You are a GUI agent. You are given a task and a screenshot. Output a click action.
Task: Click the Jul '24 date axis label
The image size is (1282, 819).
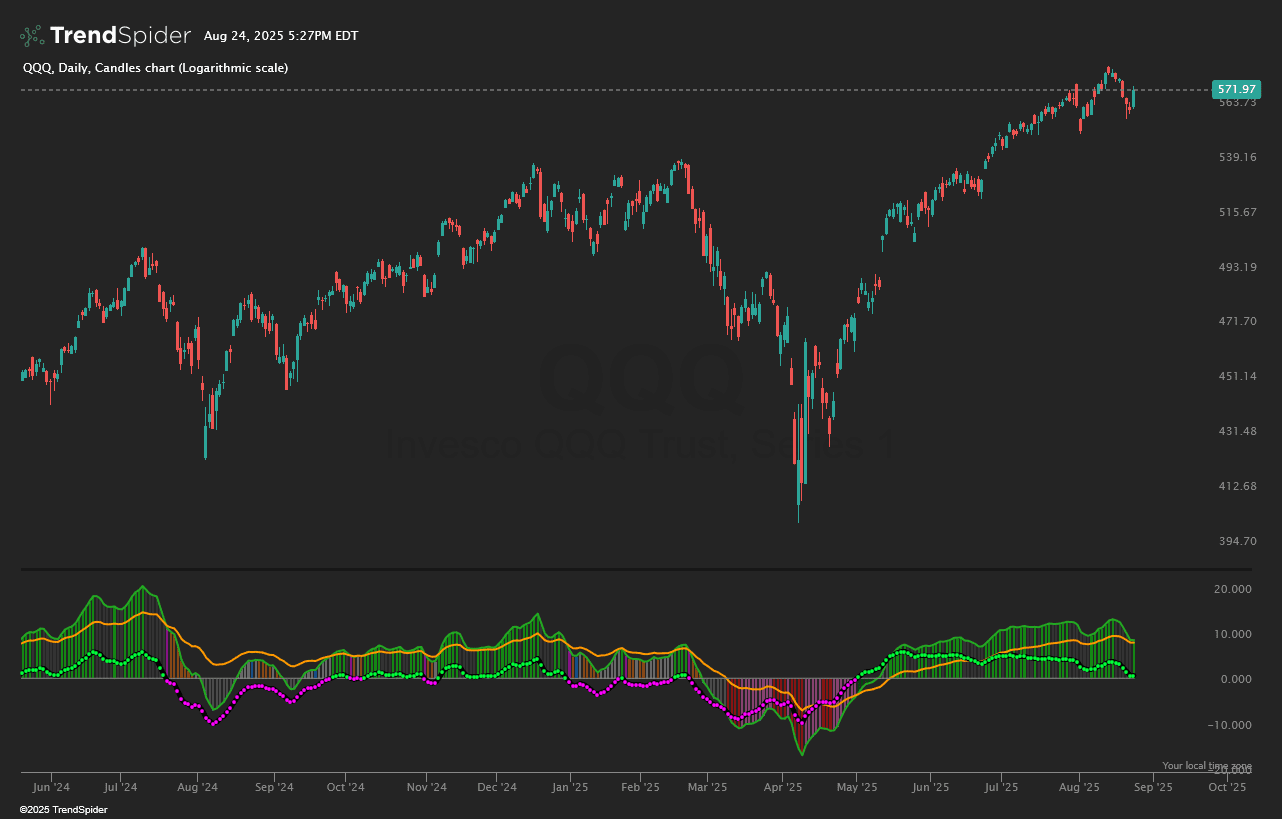pyautogui.click(x=121, y=787)
